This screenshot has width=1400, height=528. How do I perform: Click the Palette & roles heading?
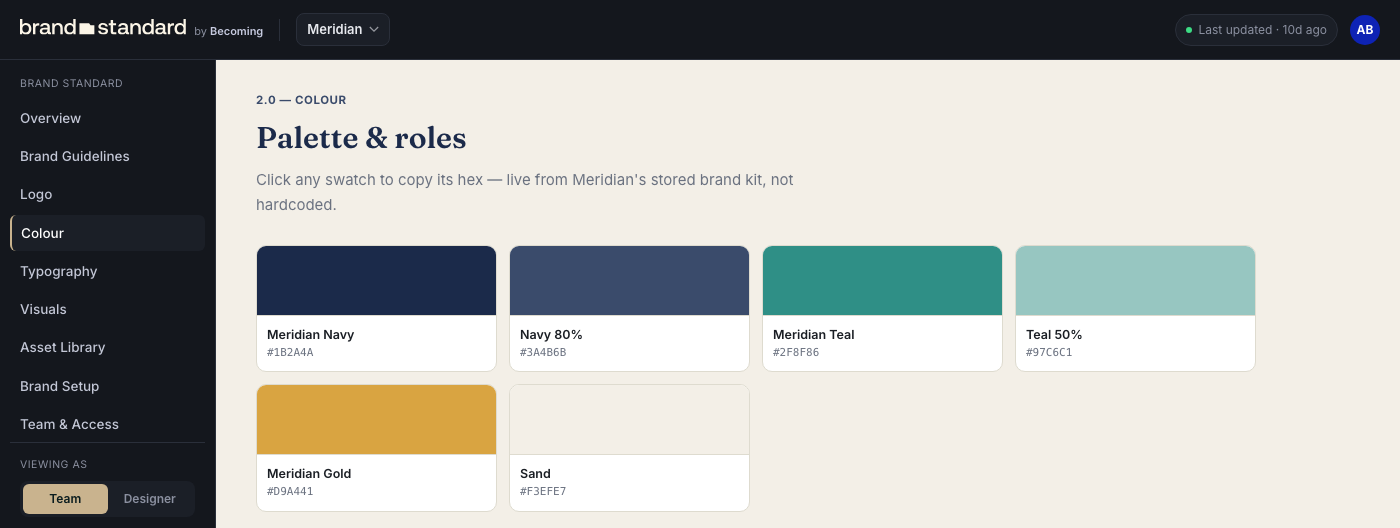pos(361,138)
